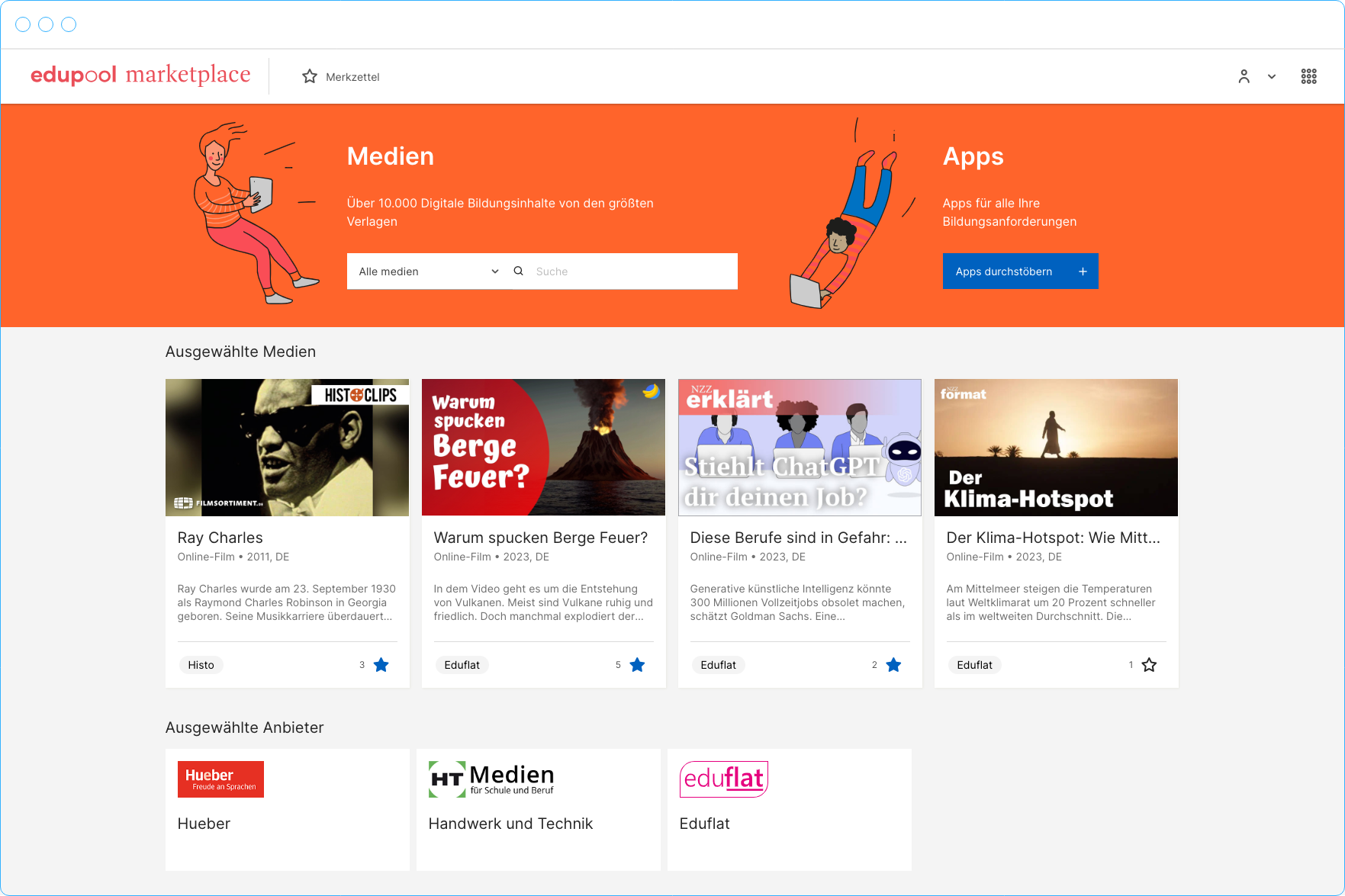Click the Hueber logo
The height and width of the screenshot is (896, 1345).
pyautogui.click(x=220, y=779)
